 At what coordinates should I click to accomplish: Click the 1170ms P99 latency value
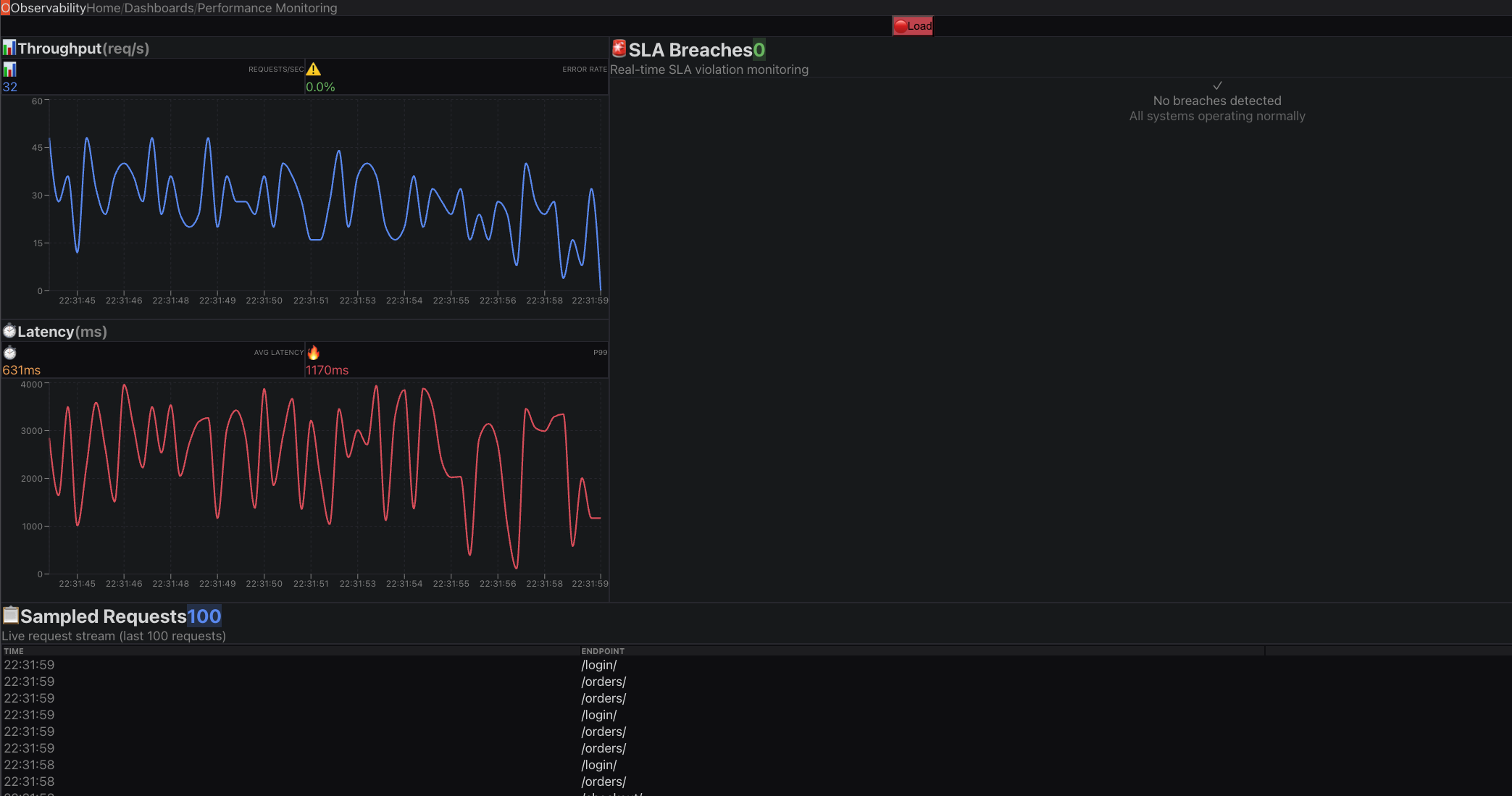click(327, 370)
